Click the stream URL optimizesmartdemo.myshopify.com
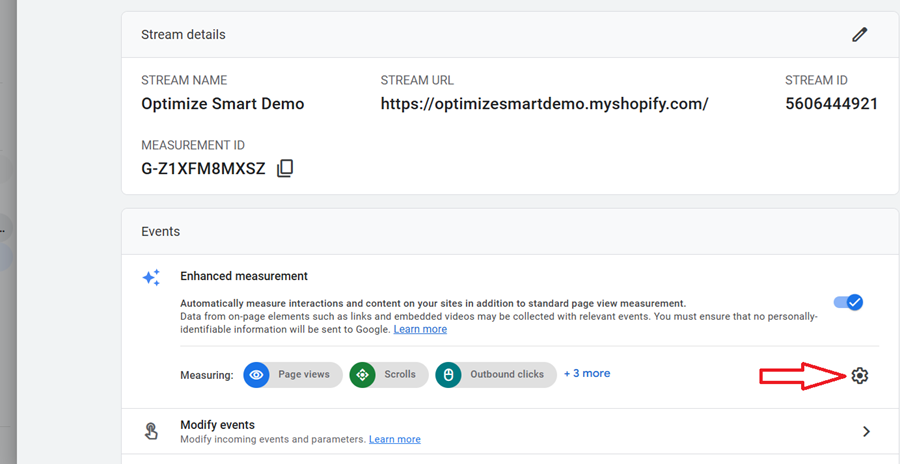 click(x=544, y=104)
